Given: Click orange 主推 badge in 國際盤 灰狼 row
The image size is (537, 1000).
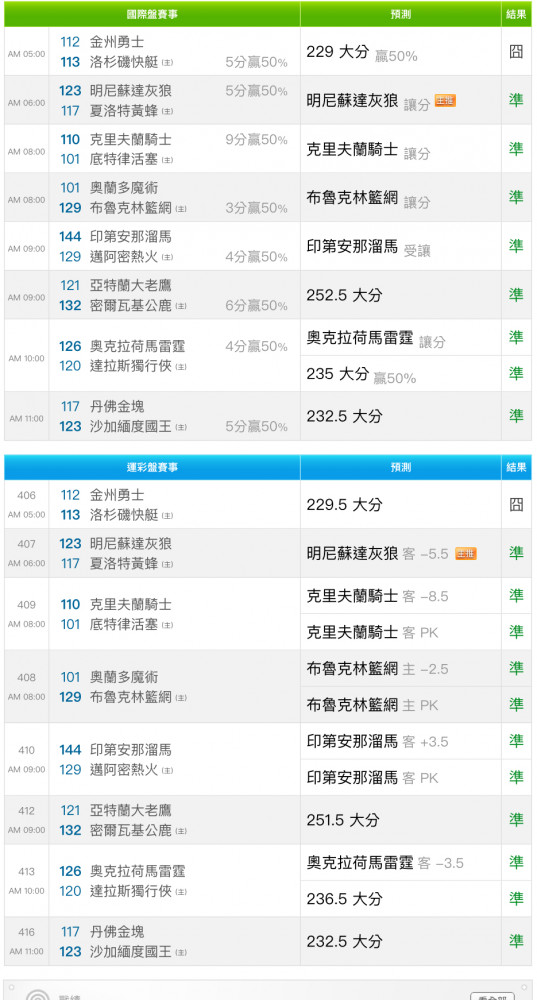Looking at the screenshot, I should tap(445, 101).
